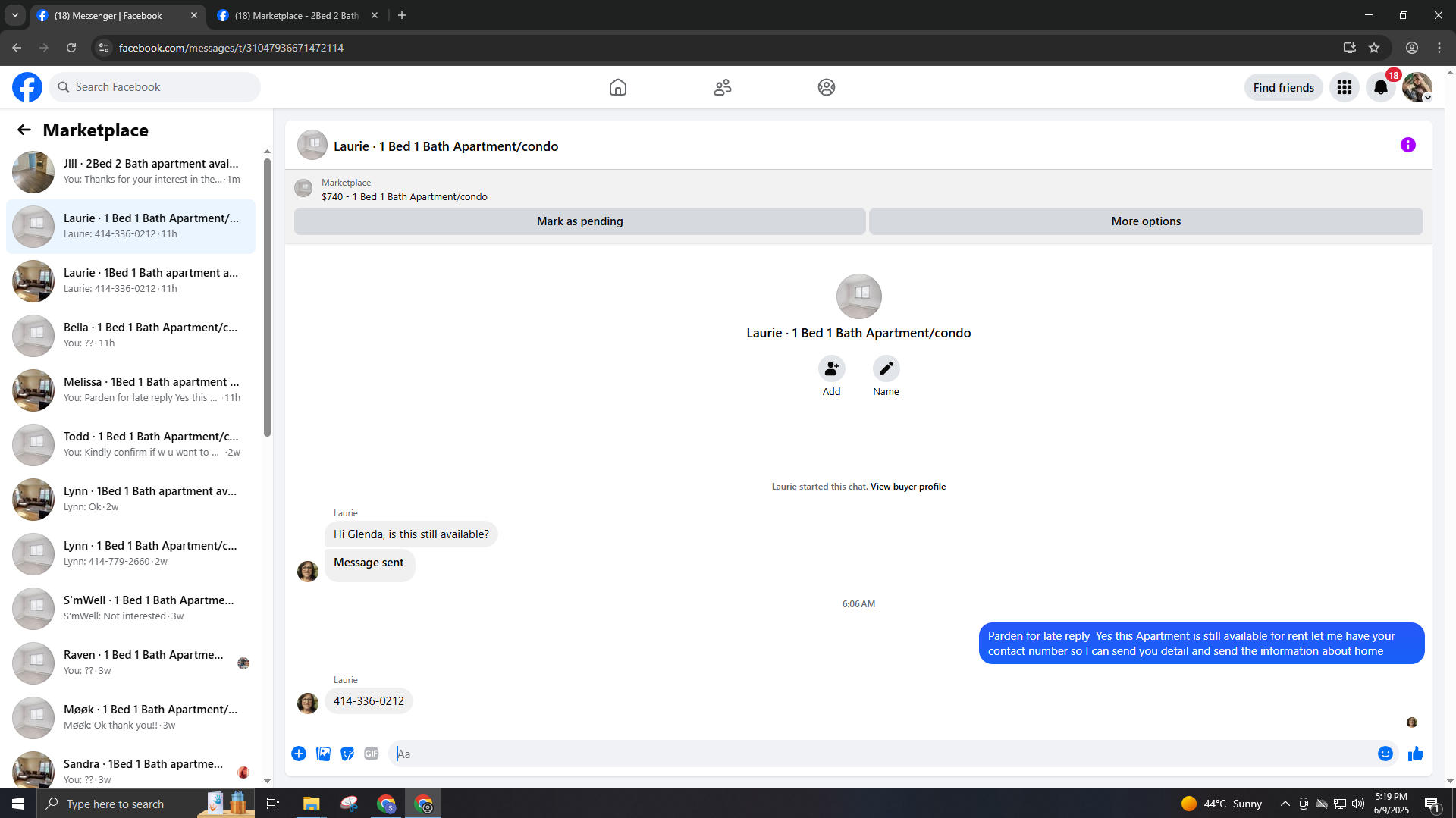The width and height of the screenshot is (1456, 818).
Task: Open Chrome three-dot menu
Action: pos(1439,48)
